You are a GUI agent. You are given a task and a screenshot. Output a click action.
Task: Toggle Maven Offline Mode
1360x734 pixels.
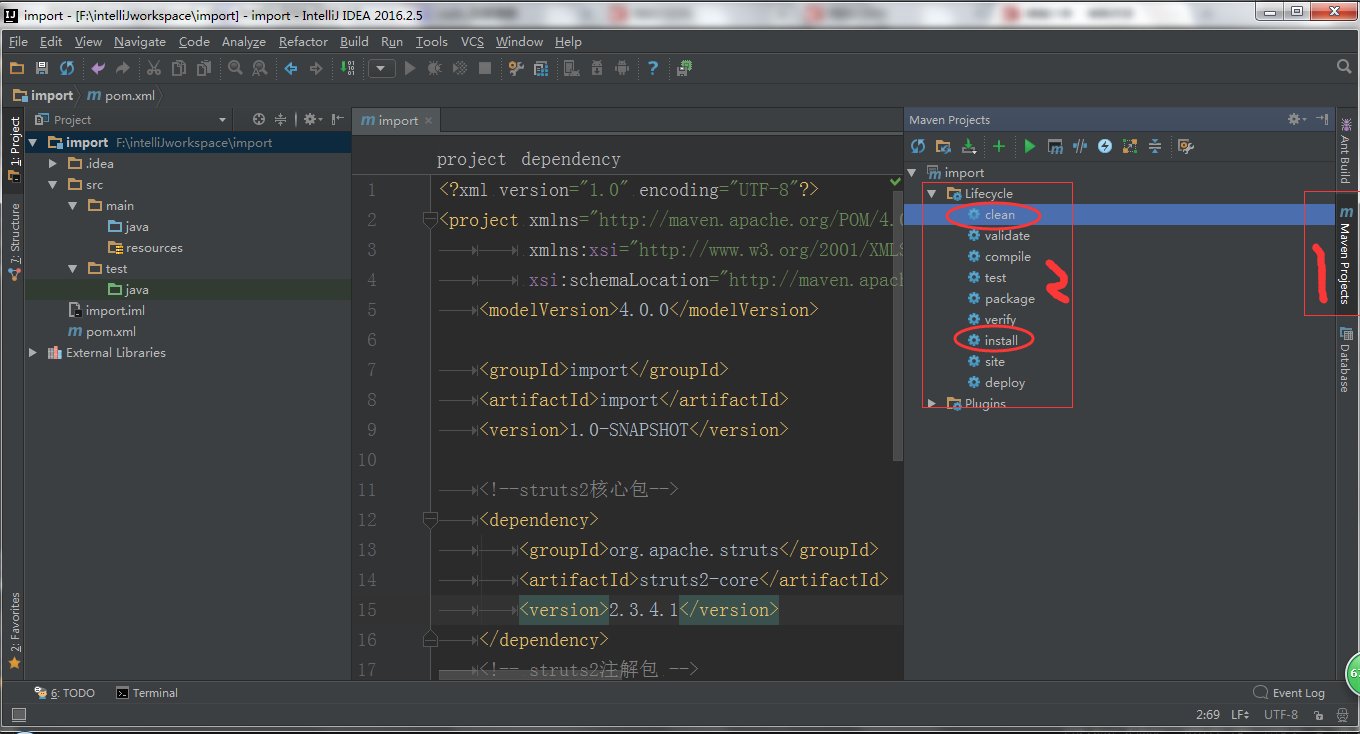tap(1080, 147)
